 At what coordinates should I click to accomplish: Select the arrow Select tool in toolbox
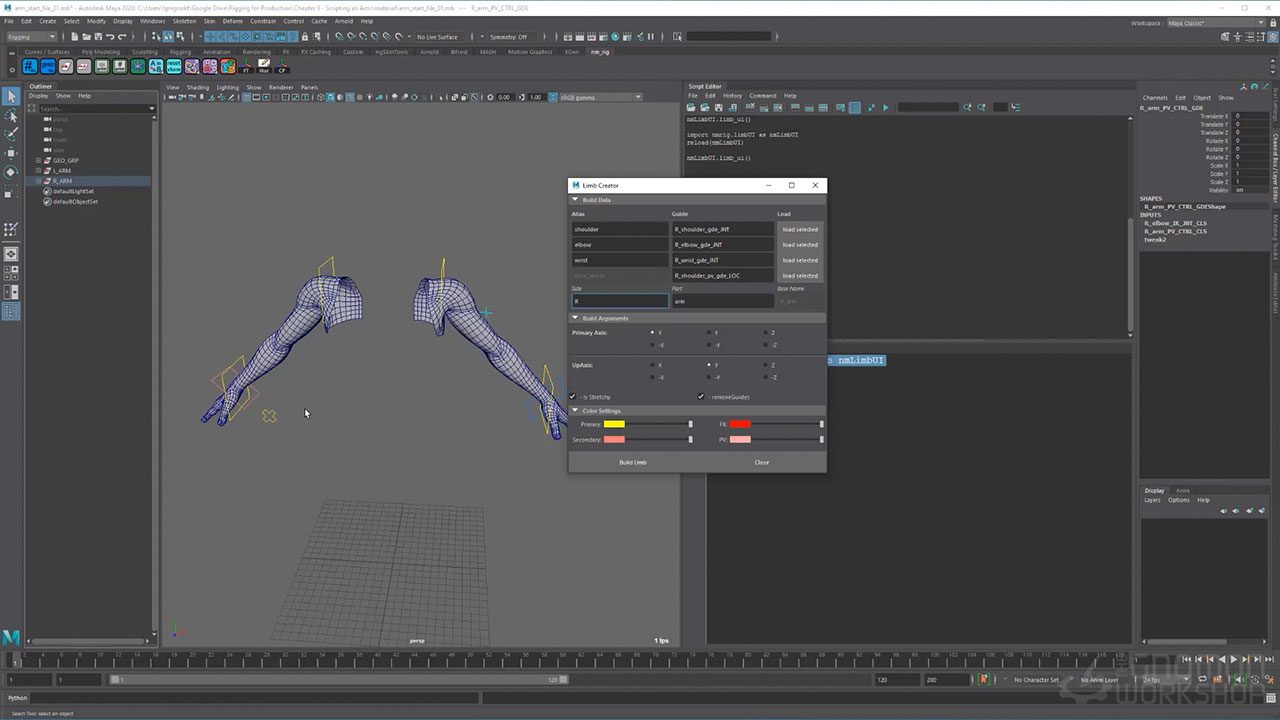point(11,96)
